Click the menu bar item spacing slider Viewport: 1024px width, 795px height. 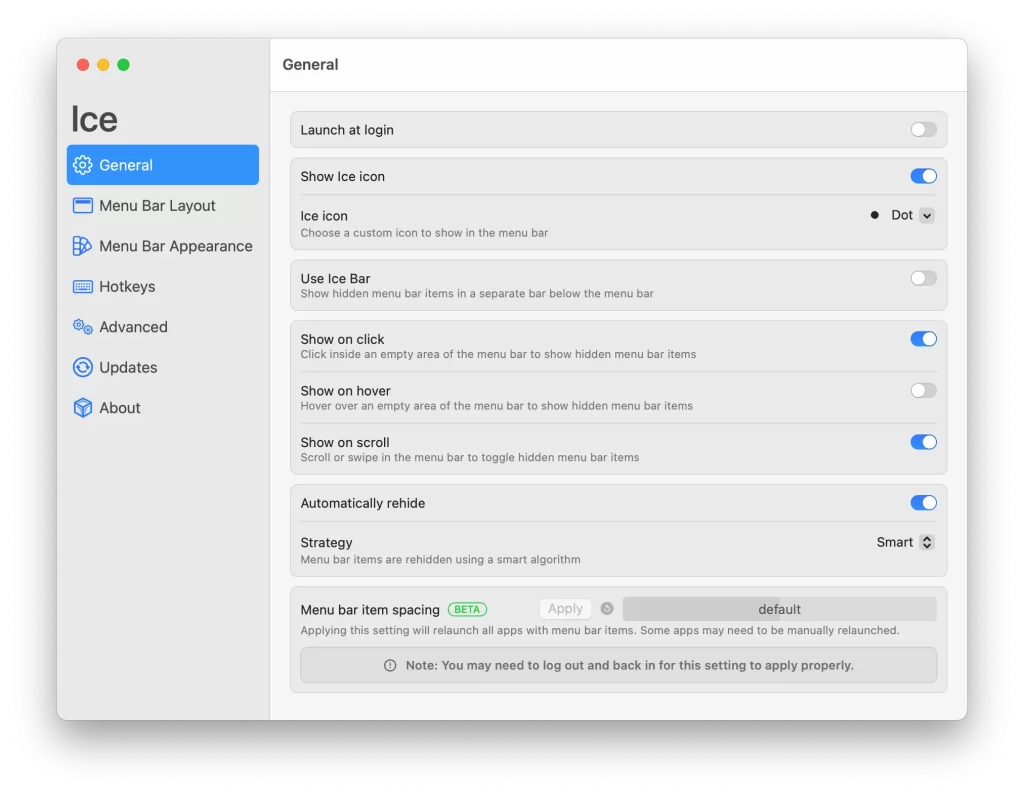tap(779, 609)
